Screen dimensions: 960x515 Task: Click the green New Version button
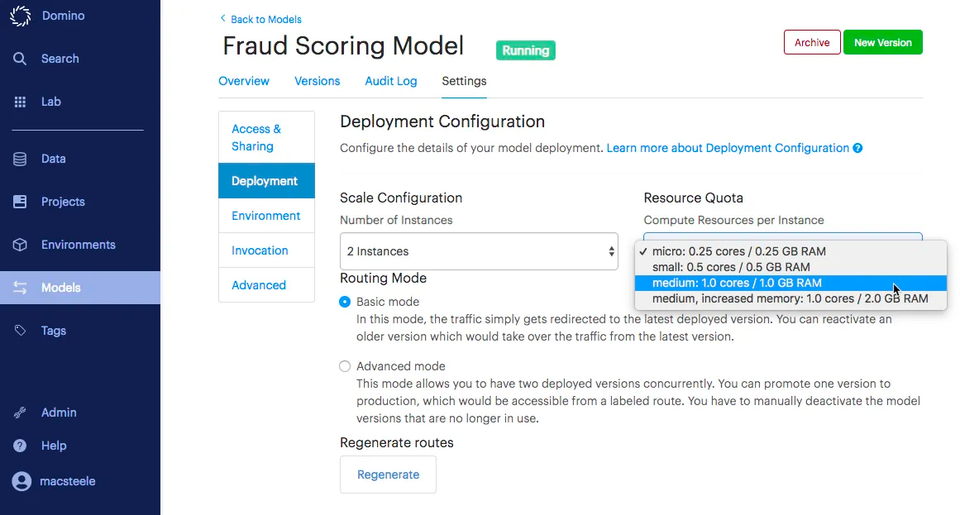pyautogui.click(x=882, y=43)
